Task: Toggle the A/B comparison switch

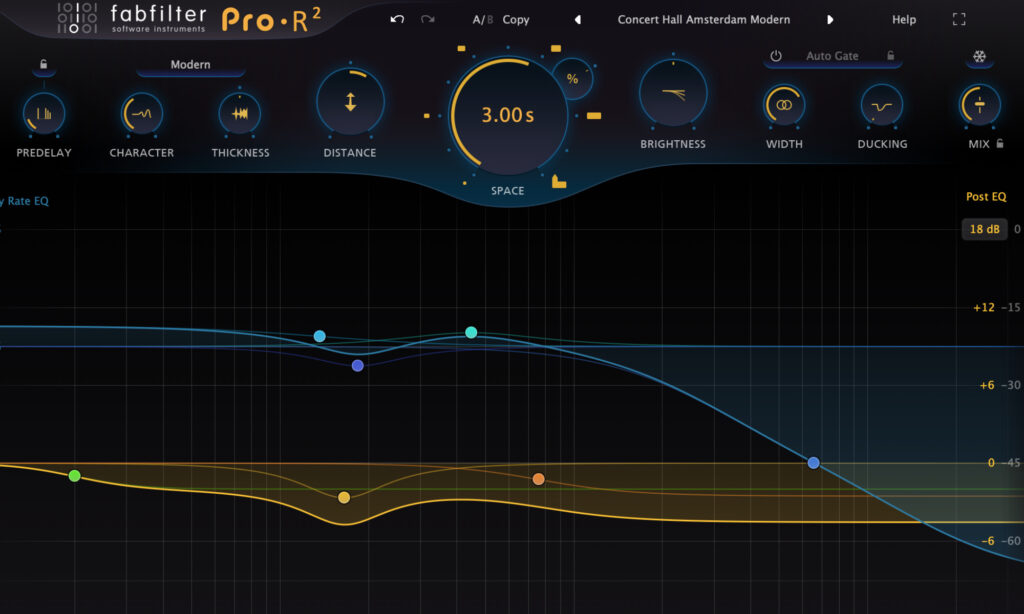Action: click(x=483, y=19)
